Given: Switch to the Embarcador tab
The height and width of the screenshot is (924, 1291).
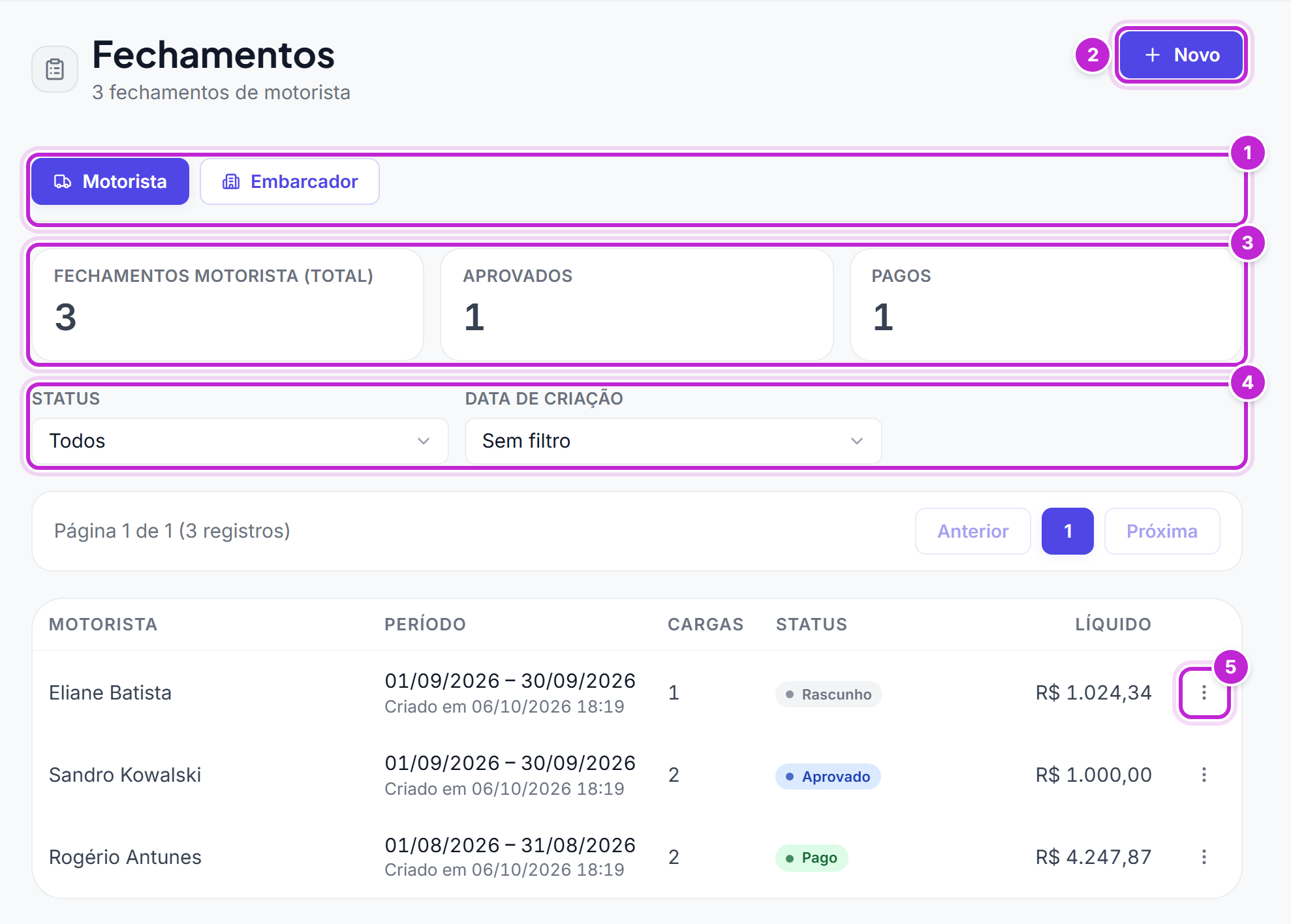Looking at the screenshot, I should pos(290,181).
